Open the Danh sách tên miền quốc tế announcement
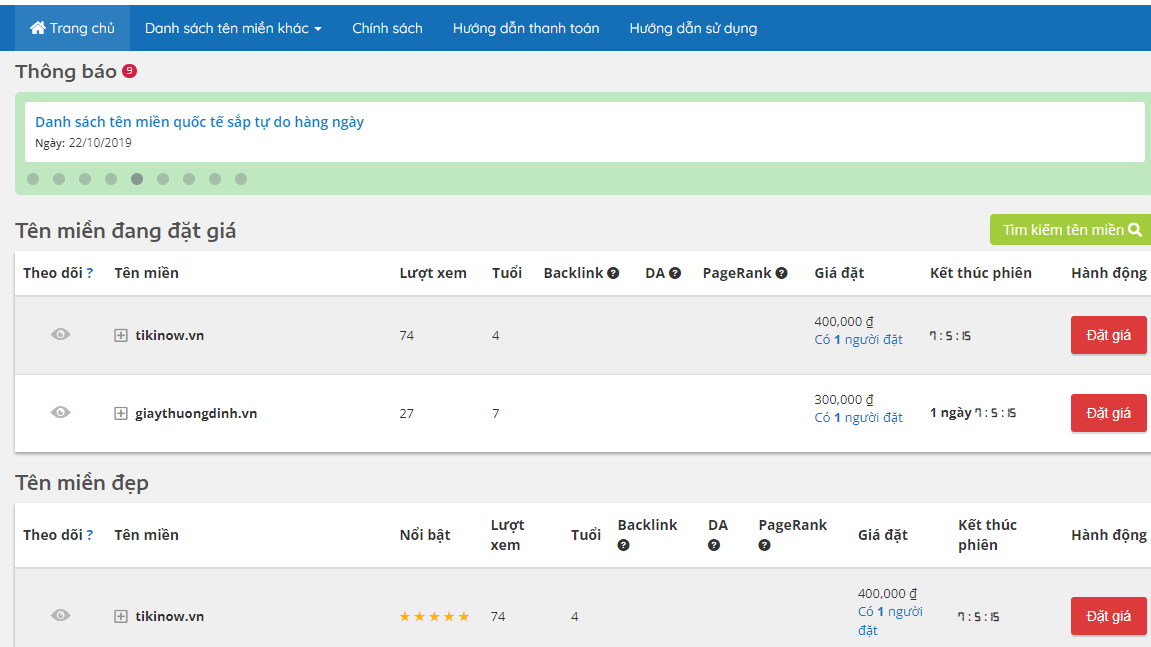The height and width of the screenshot is (647, 1151). click(199, 122)
